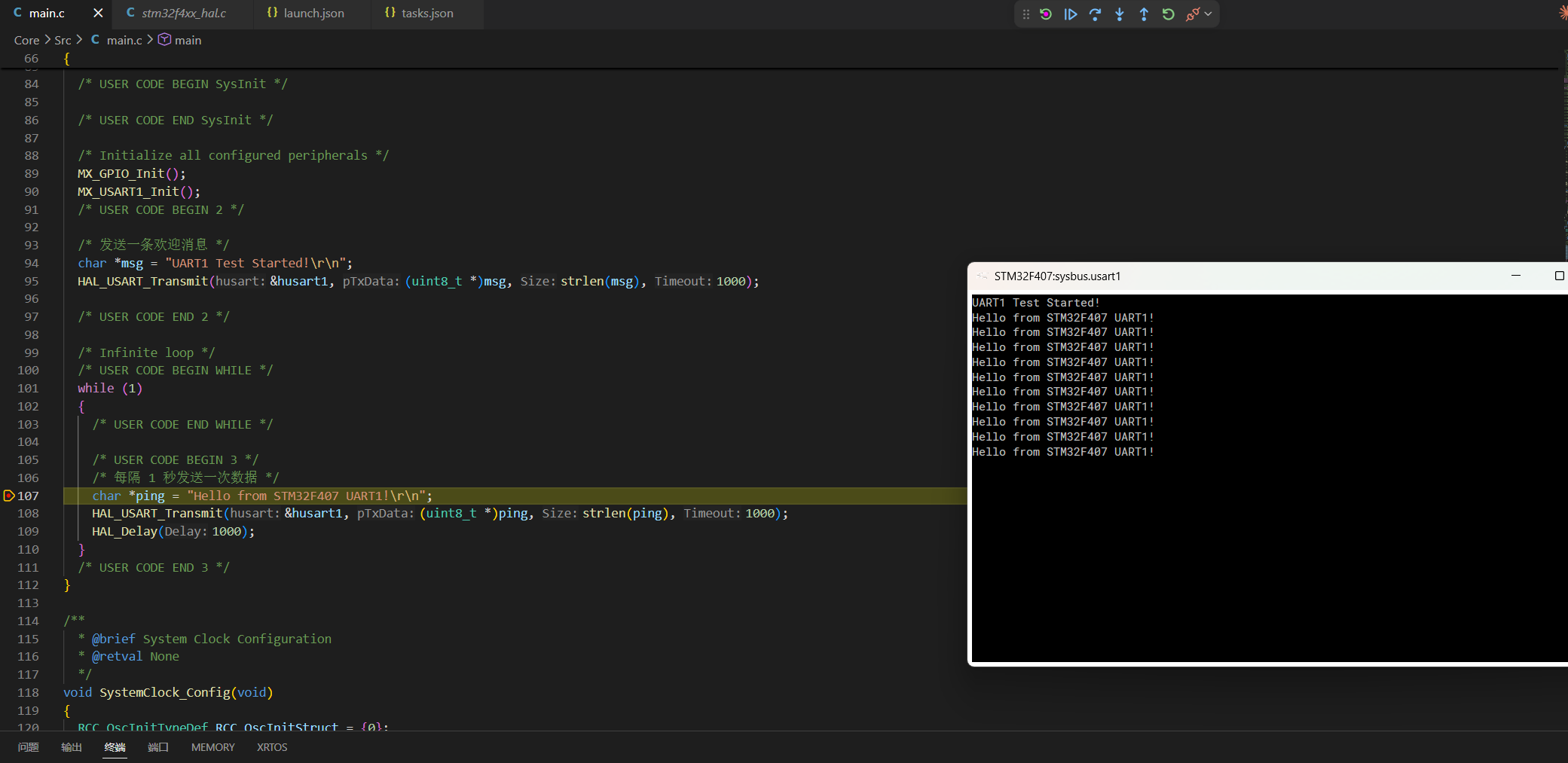Open the 输出 (Output) panel tab
Screen dimensions: 1568x763
click(x=72, y=747)
